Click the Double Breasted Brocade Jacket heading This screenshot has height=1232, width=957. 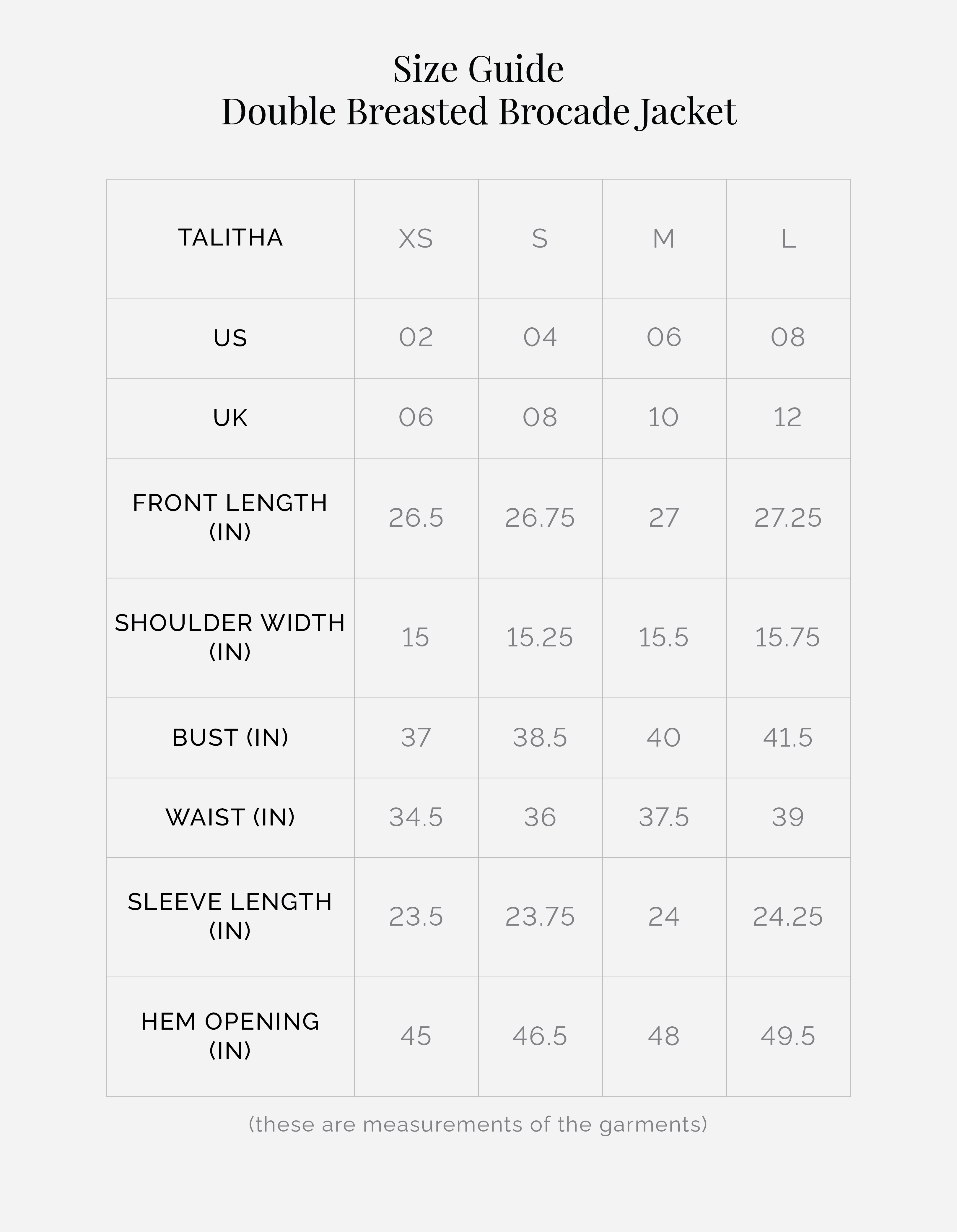pos(479,111)
